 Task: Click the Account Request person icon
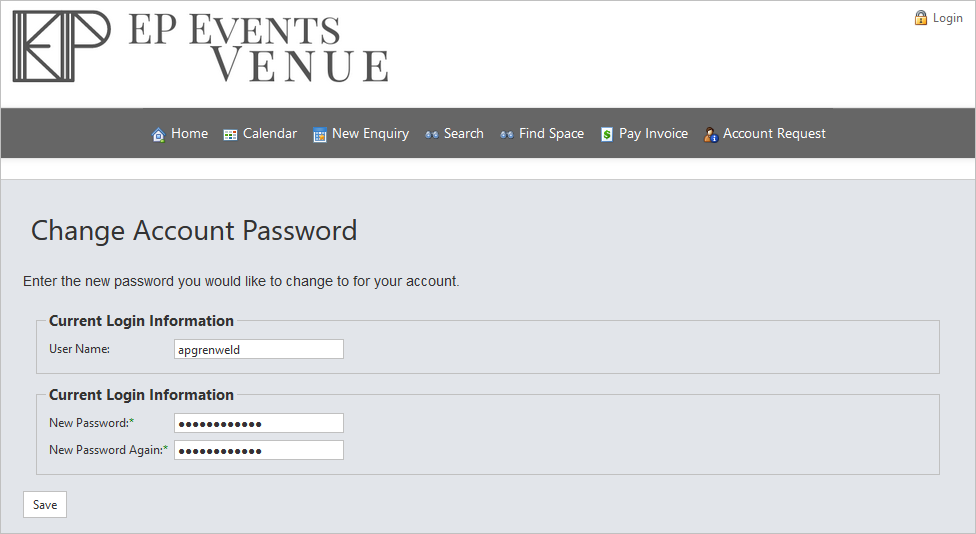pos(711,134)
